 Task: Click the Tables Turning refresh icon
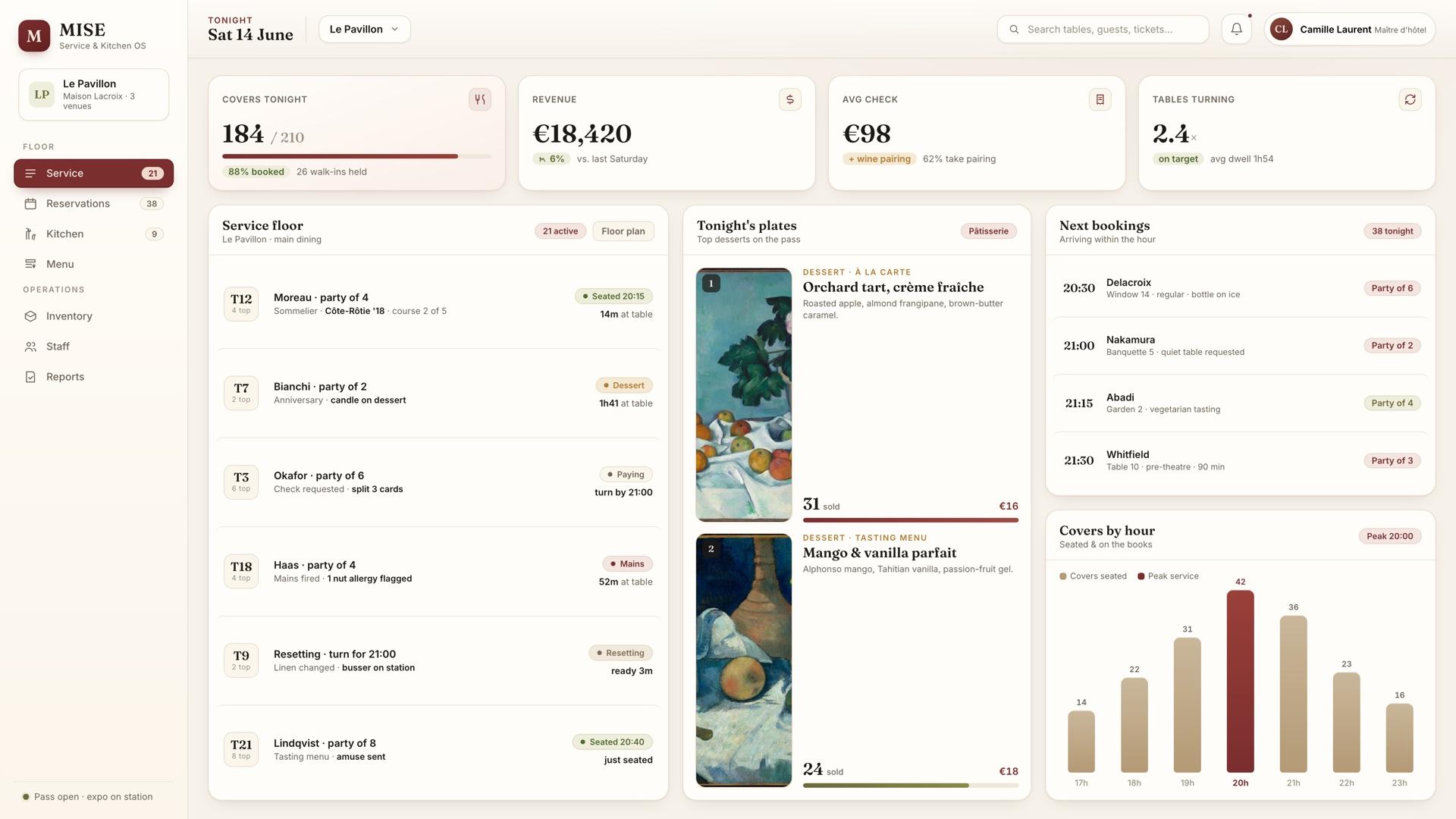(1410, 99)
